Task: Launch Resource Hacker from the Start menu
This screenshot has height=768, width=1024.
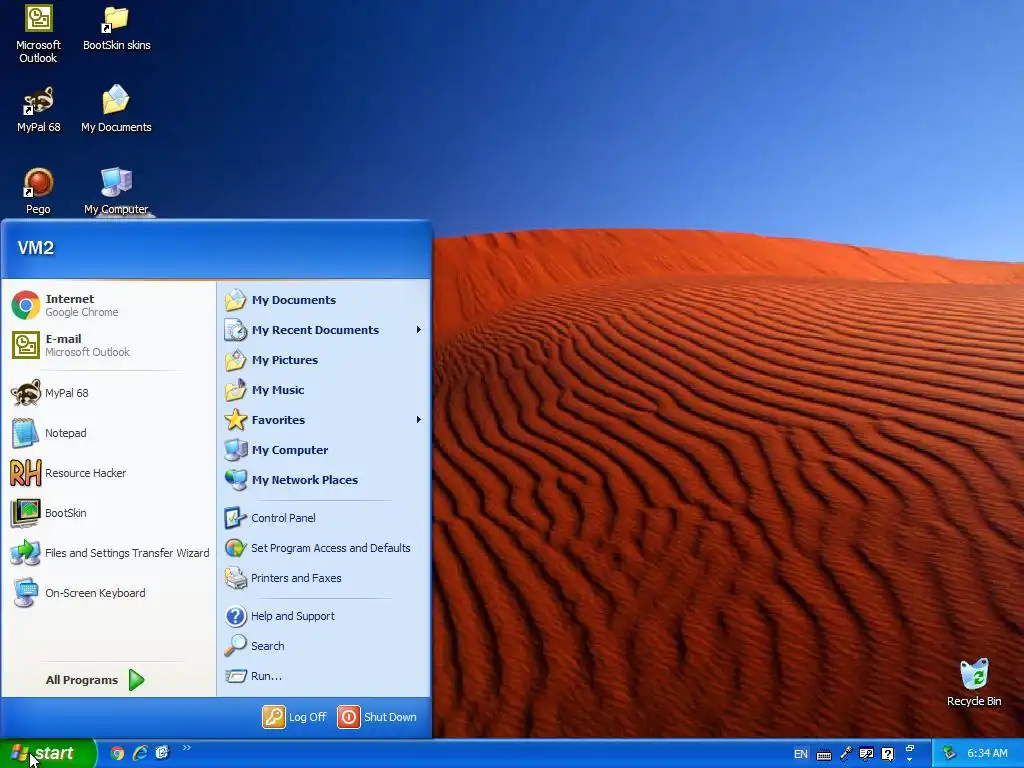Action: click(x=108, y=473)
